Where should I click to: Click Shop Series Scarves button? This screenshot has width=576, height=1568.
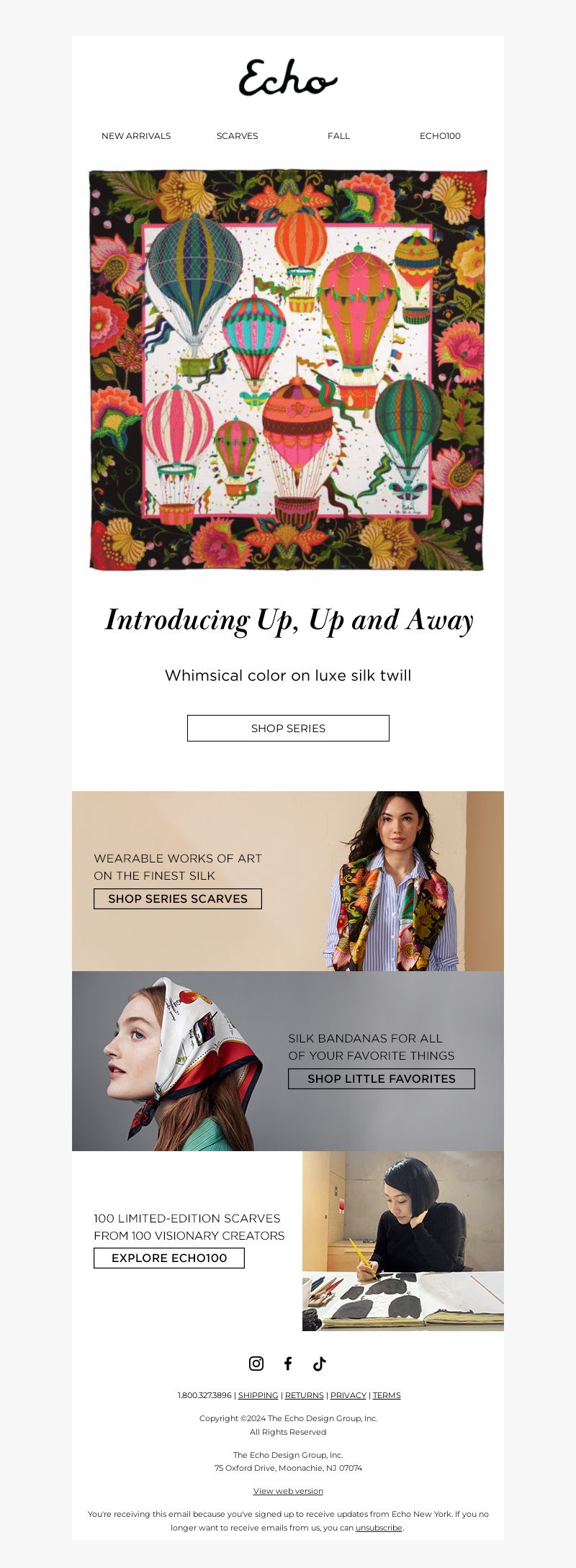coord(178,898)
